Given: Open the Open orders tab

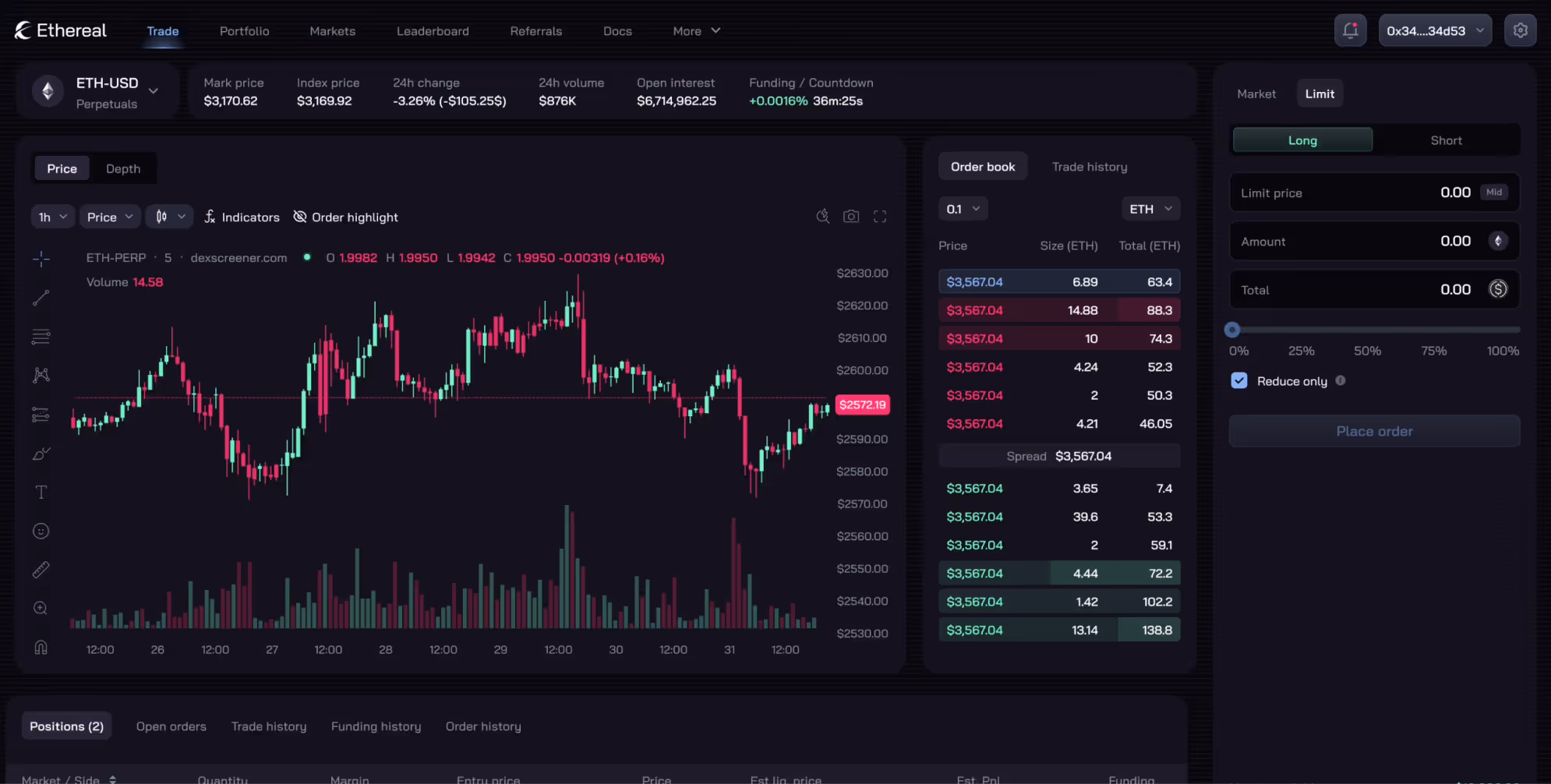Looking at the screenshot, I should click(x=171, y=726).
